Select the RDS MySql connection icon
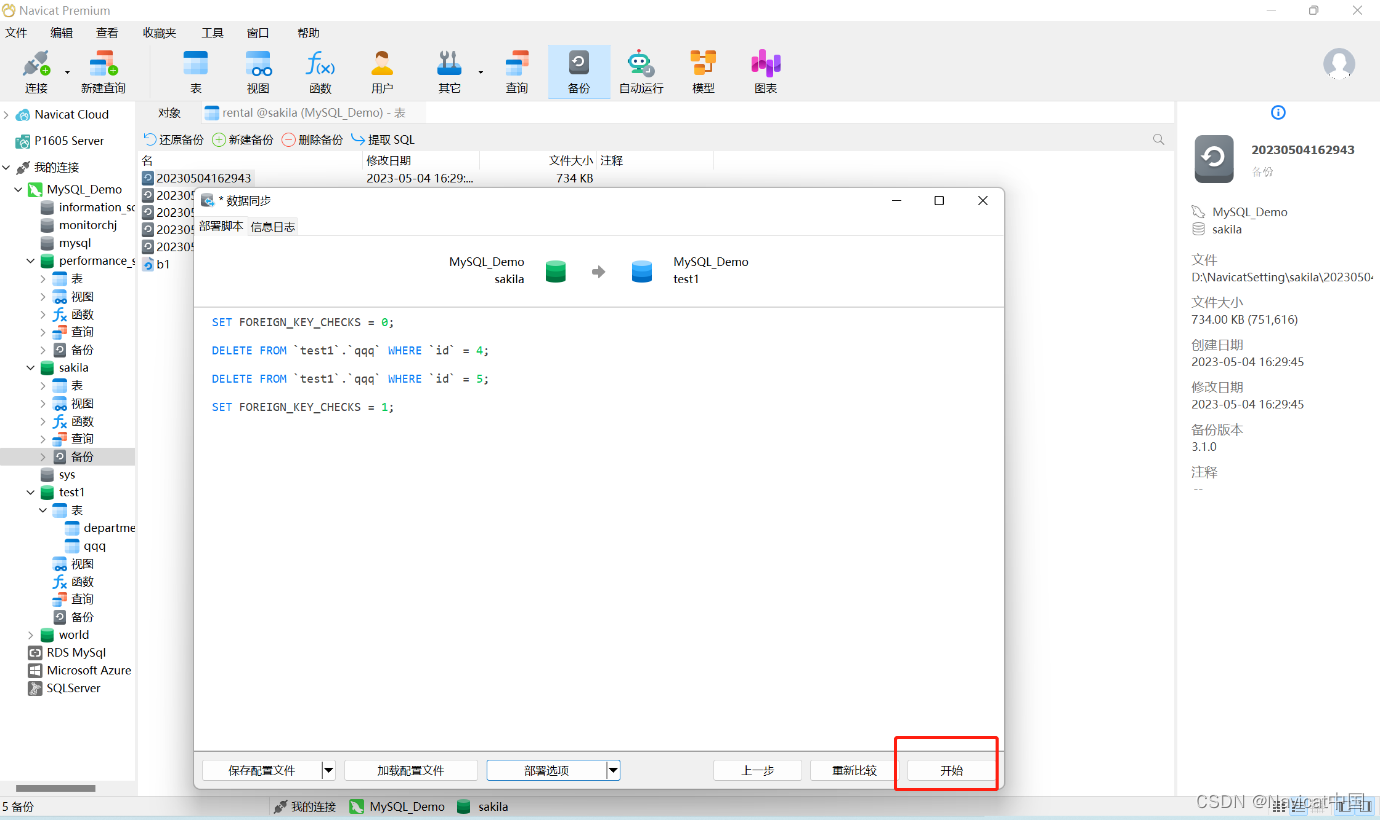This screenshot has width=1380, height=820. 35,653
